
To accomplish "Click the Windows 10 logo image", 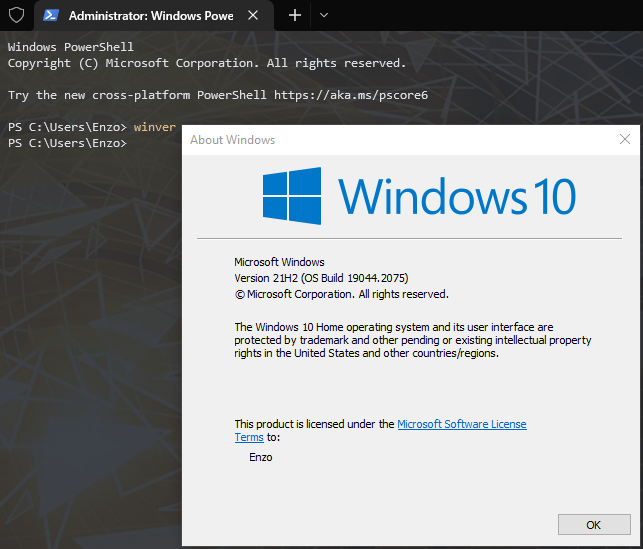I will coord(419,196).
